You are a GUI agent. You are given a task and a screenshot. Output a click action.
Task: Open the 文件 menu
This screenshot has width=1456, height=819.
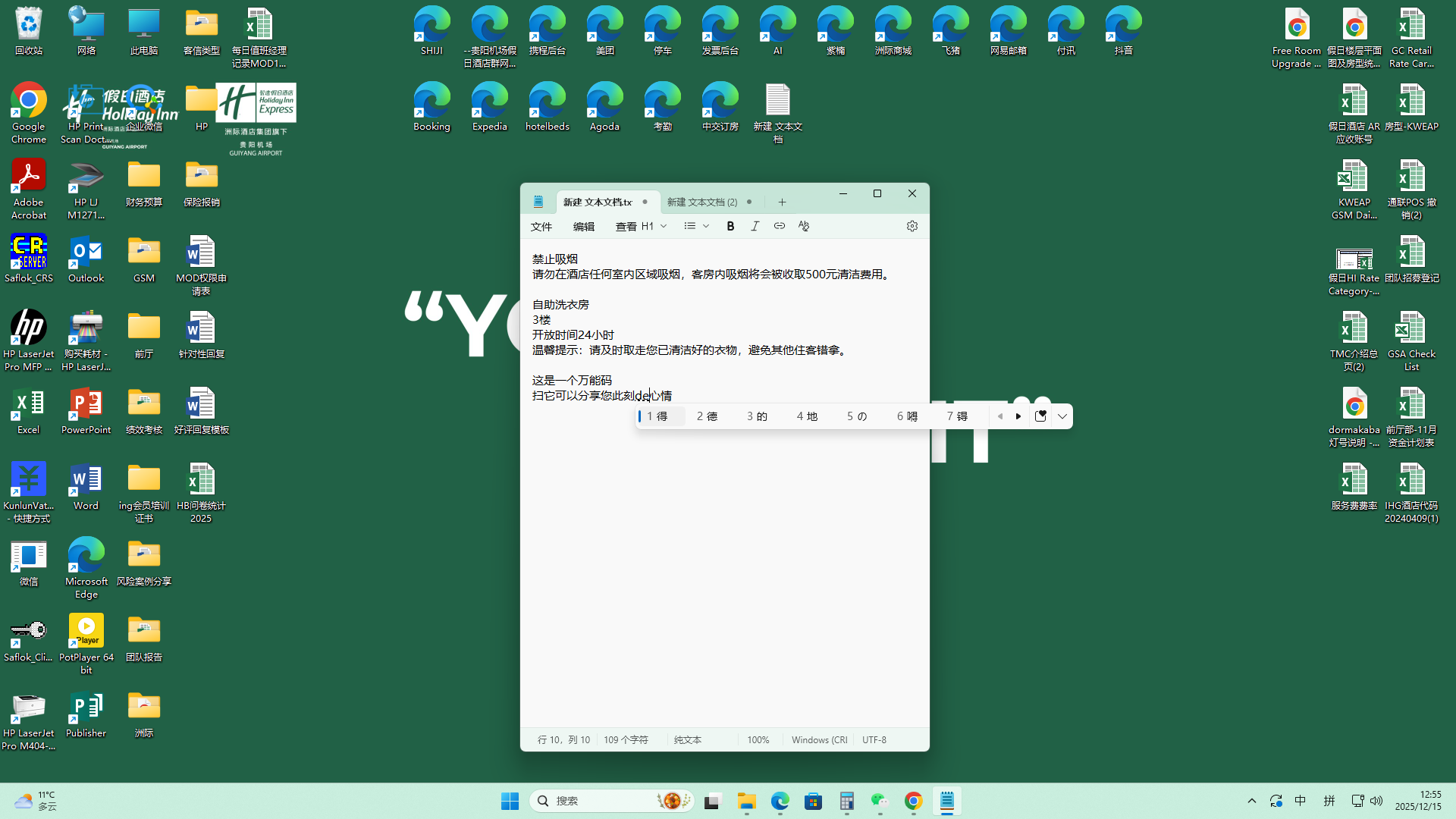tap(541, 227)
